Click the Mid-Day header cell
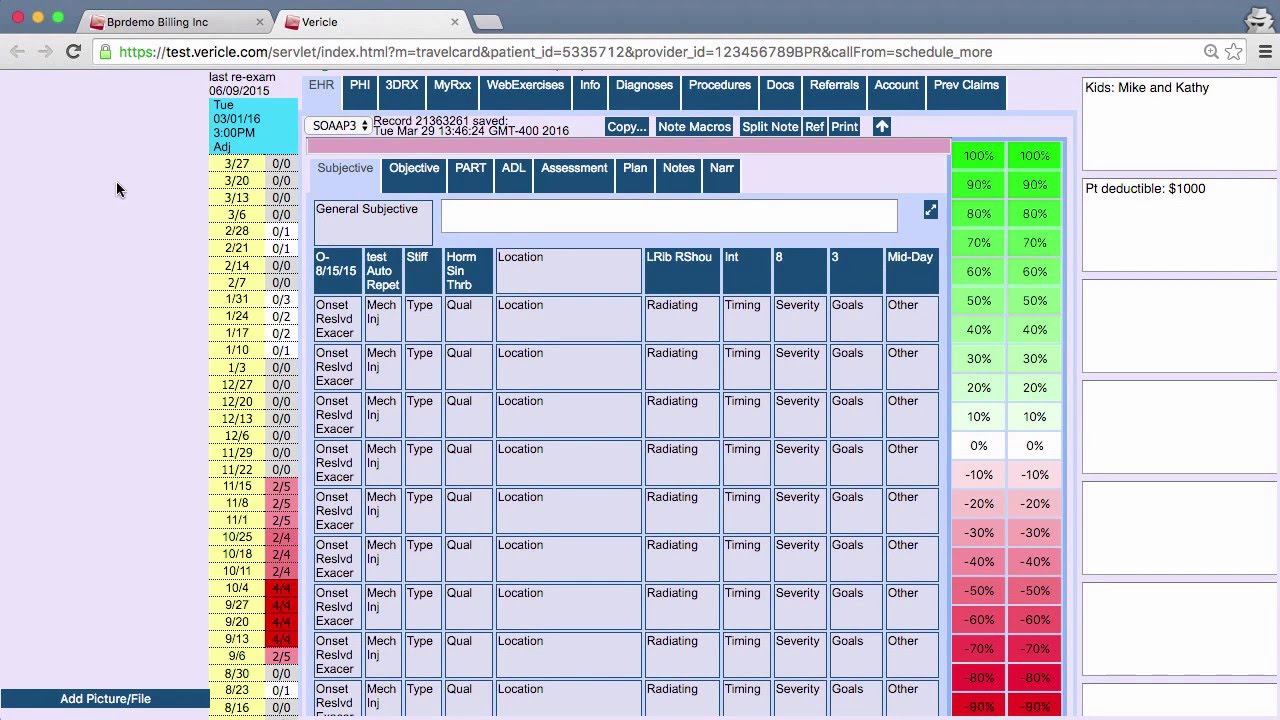 coord(912,271)
